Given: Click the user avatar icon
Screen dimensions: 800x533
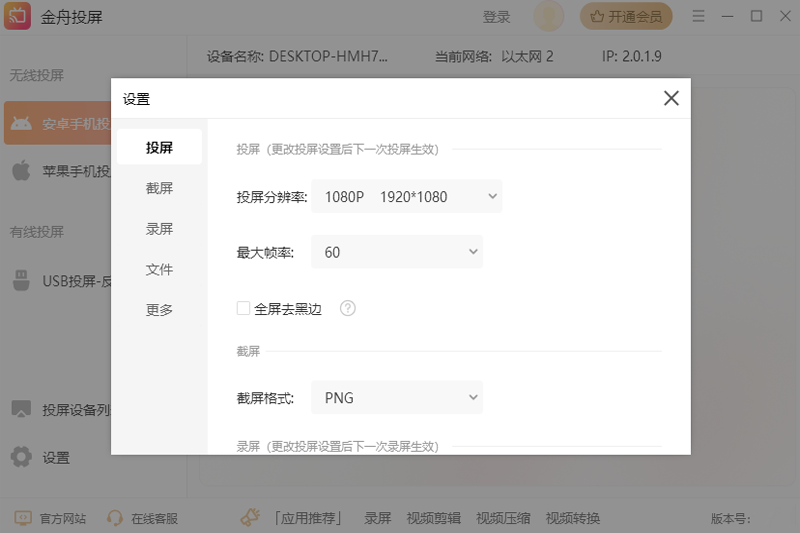Looking at the screenshot, I should click(549, 17).
